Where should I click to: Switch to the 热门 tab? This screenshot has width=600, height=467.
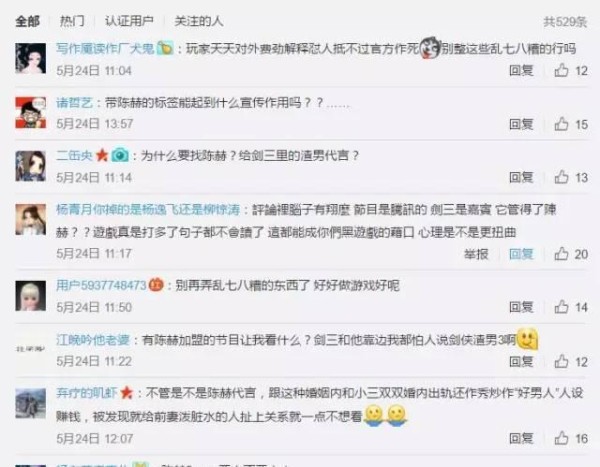click(72, 21)
